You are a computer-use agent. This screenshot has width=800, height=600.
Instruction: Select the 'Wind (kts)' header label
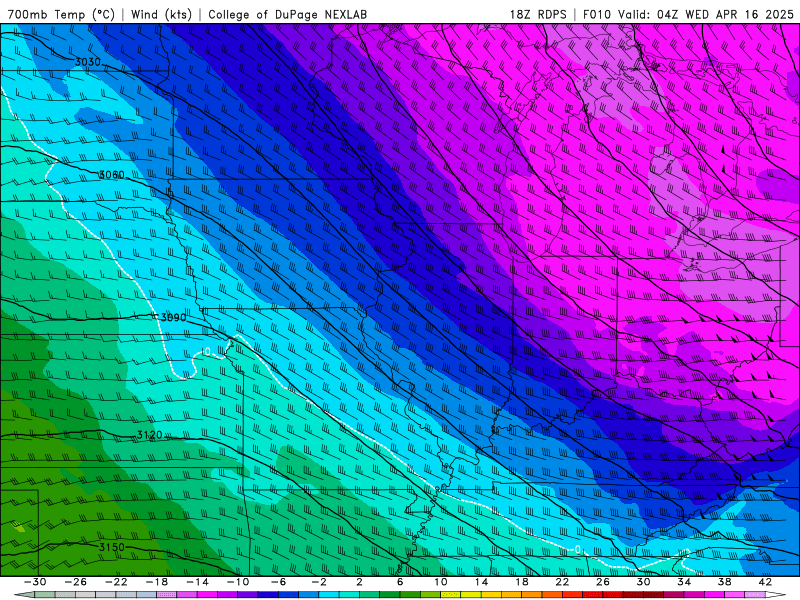(x=161, y=14)
